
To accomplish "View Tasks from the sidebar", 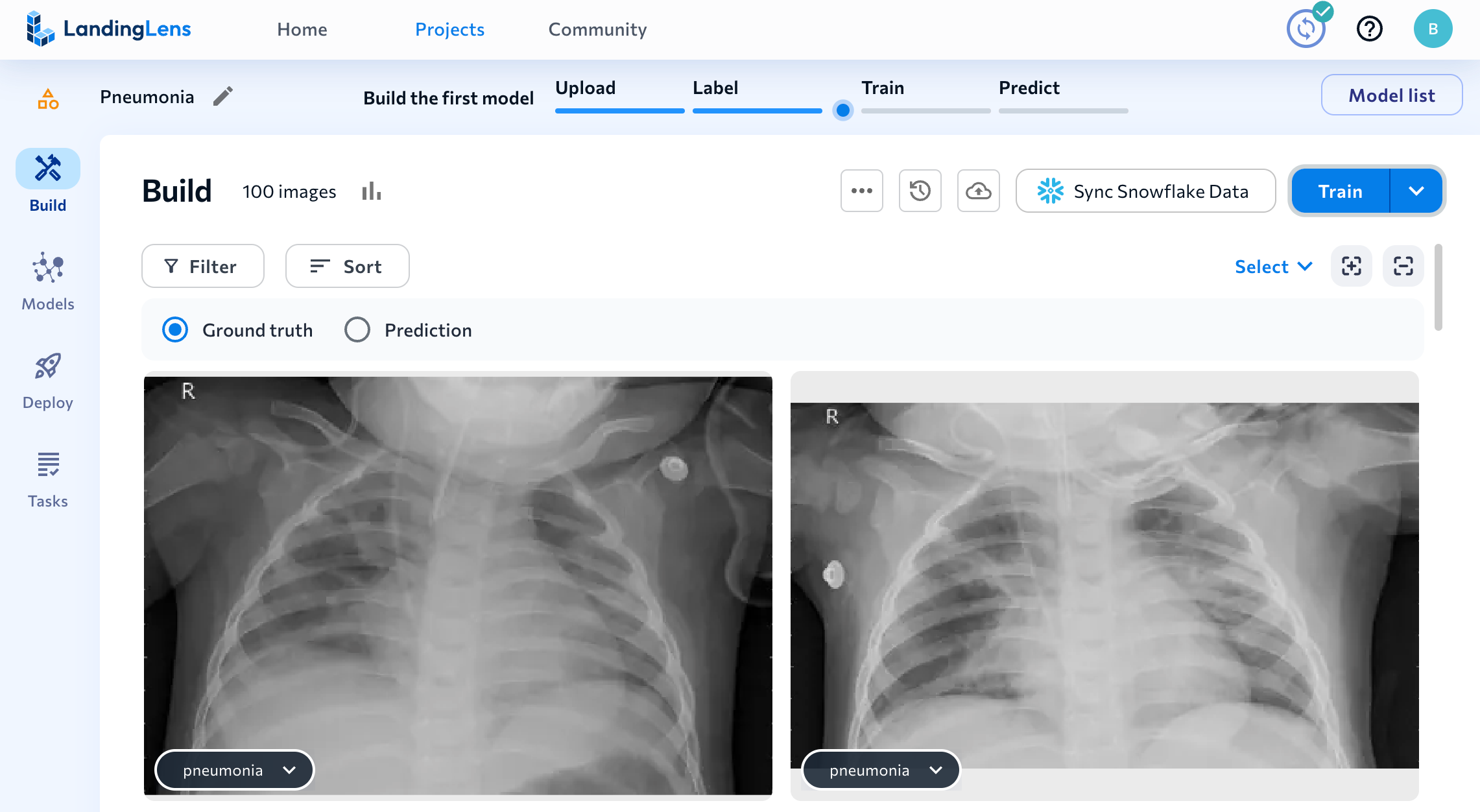I will tap(47, 478).
